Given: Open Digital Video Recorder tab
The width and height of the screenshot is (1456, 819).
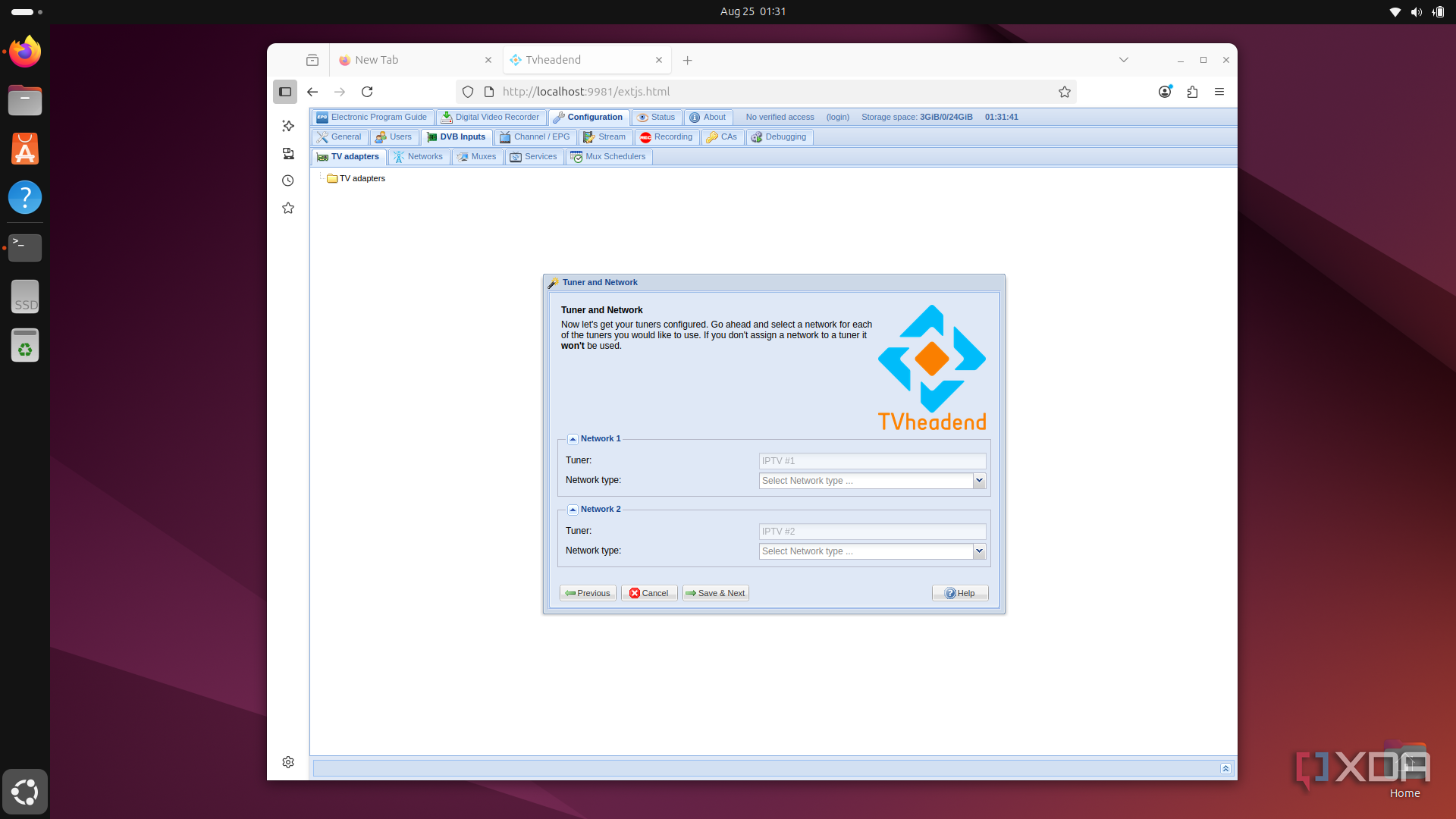Looking at the screenshot, I should click(491, 117).
